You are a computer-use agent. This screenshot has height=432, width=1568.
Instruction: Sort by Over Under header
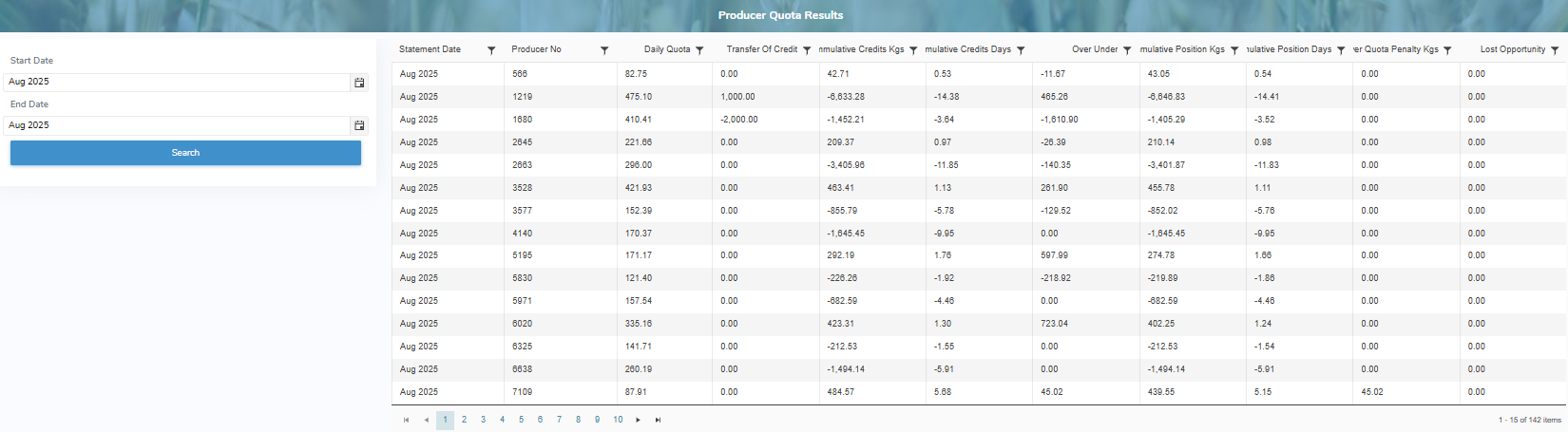point(1095,49)
